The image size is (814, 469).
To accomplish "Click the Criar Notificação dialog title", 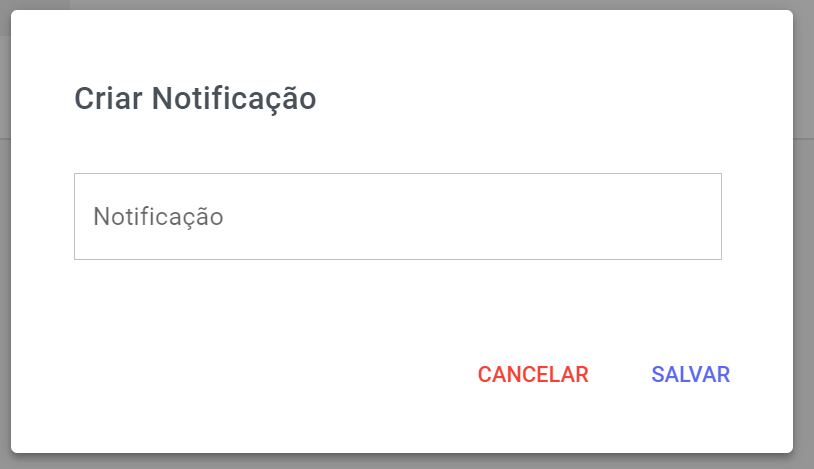I will tap(195, 99).
